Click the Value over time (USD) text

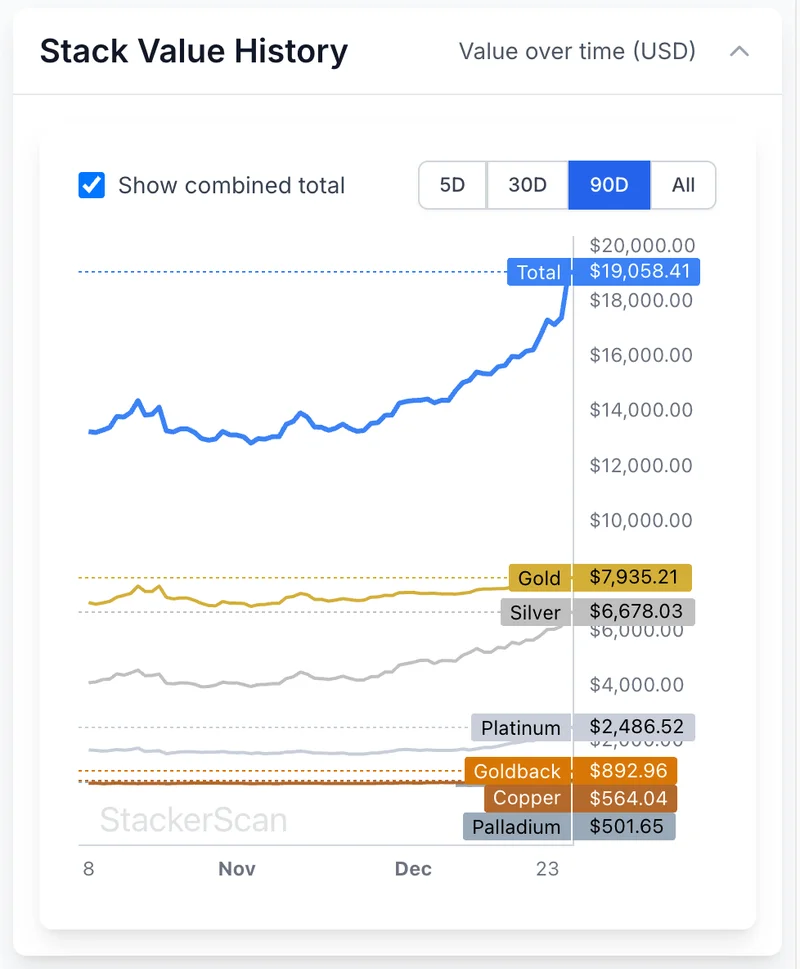(578, 51)
